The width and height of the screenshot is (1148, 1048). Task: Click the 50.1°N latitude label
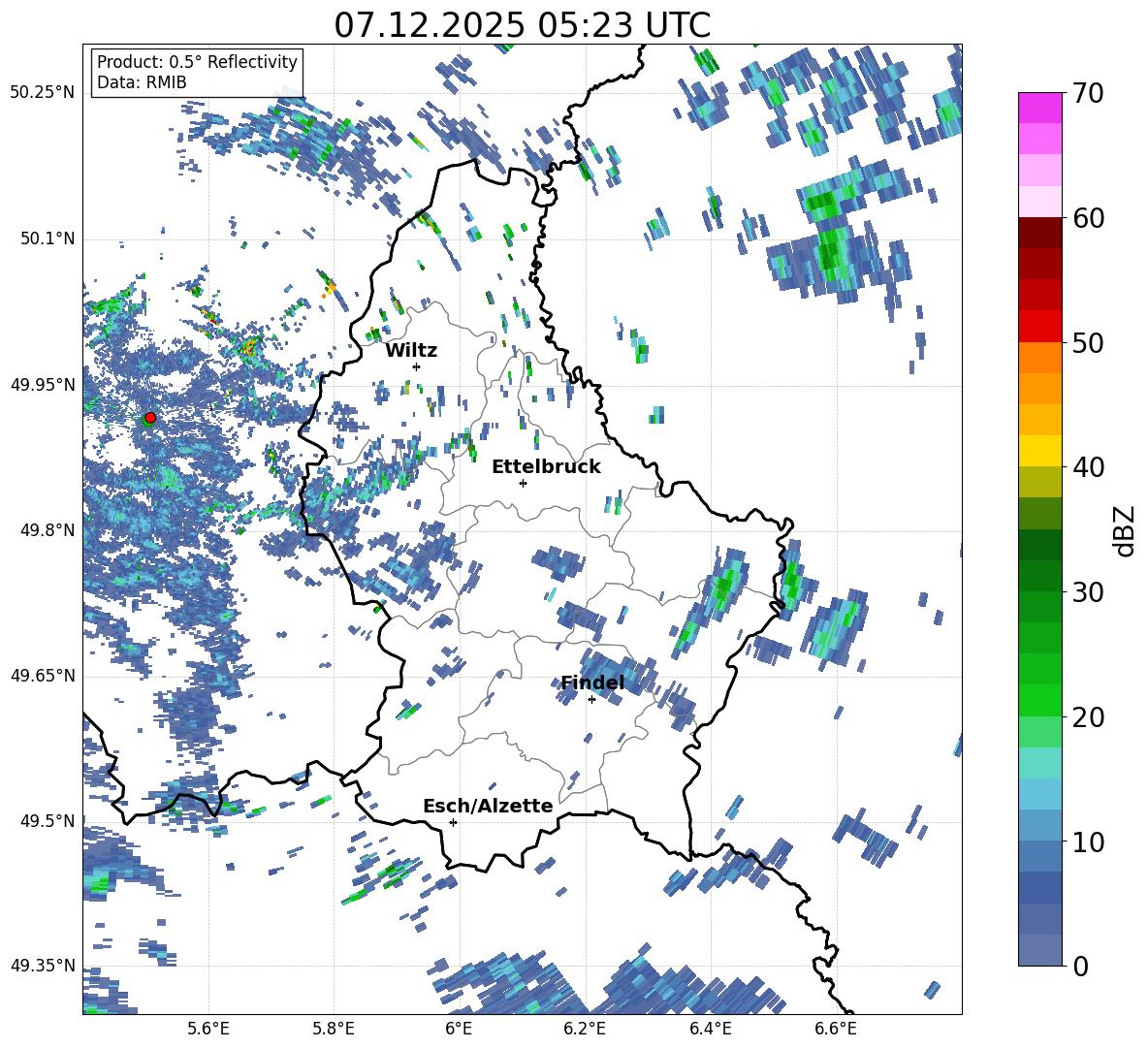(x=48, y=238)
